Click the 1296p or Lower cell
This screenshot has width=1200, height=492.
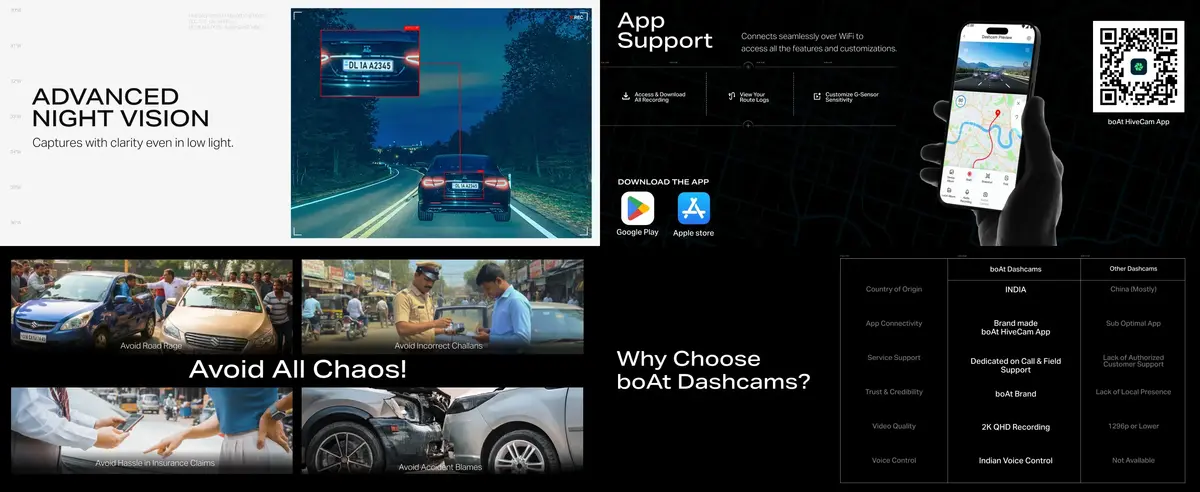pyautogui.click(x=1133, y=426)
